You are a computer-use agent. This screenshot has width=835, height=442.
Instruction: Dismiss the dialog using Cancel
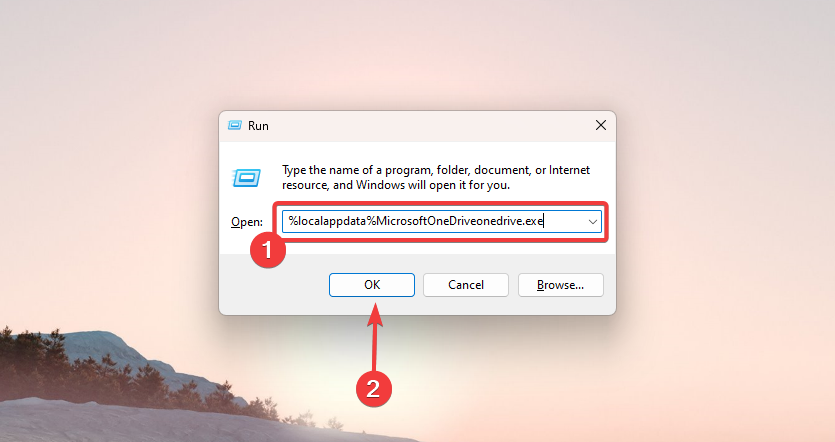[x=466, y=285]
